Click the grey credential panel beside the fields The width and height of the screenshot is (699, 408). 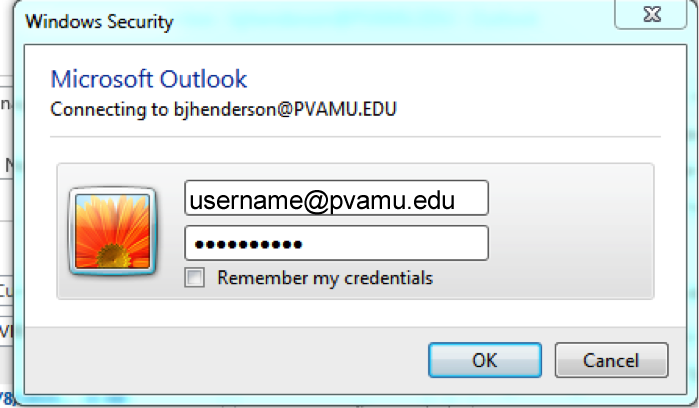[571, 231]
